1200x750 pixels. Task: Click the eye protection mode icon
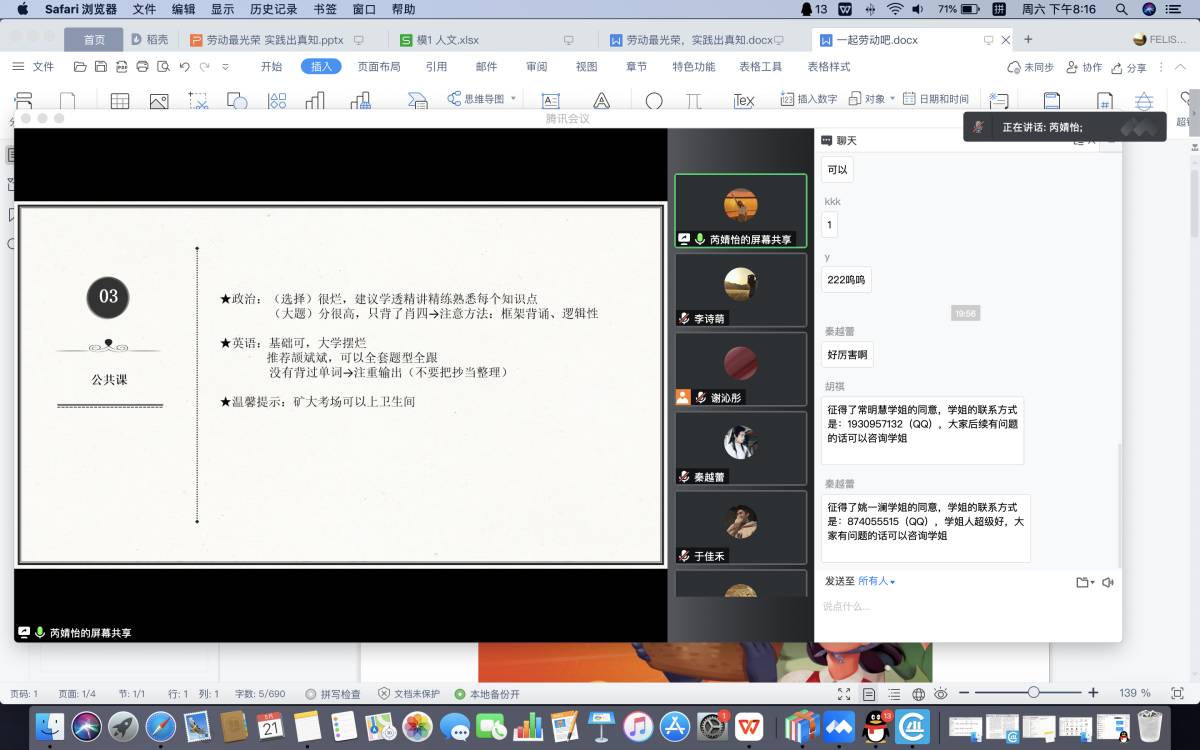click(940, 694)
